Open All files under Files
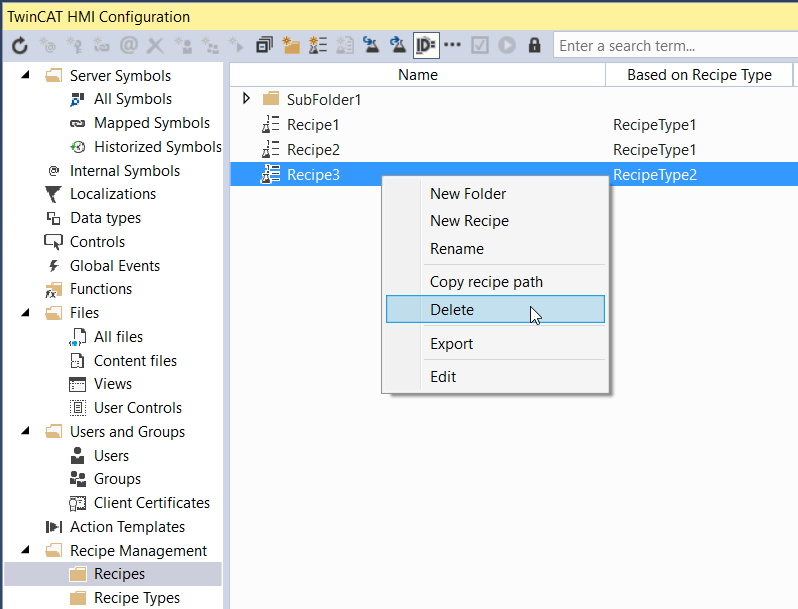Image resolution: width=798 pixels, height=609 pixels. click(118, 337)
